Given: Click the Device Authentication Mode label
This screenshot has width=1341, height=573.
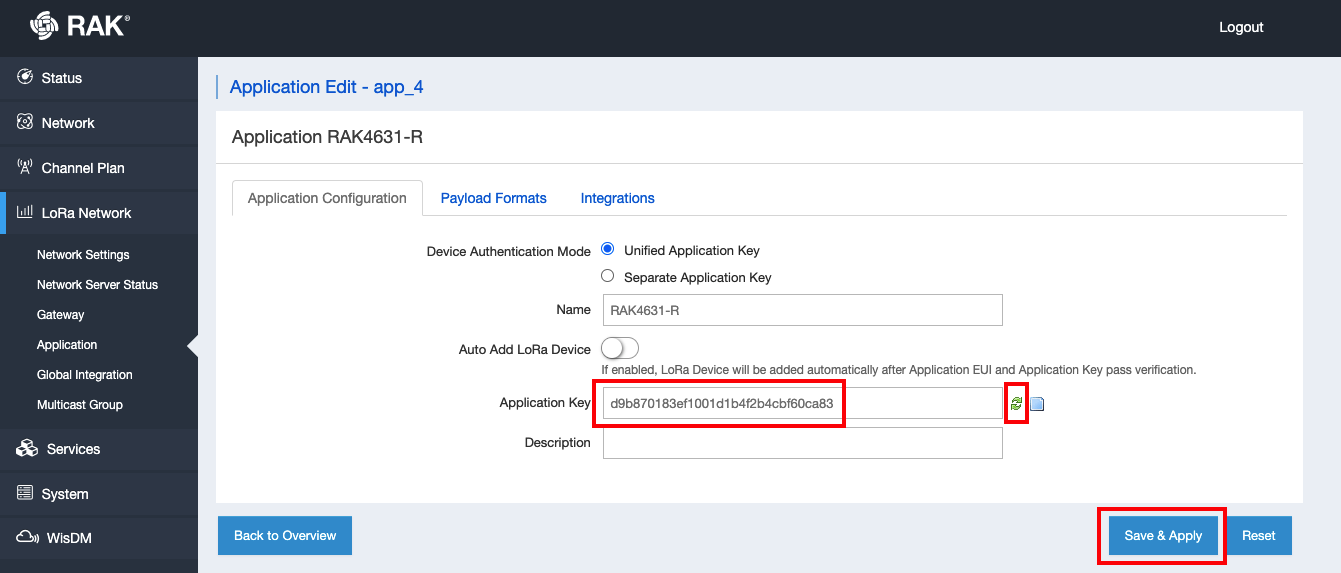Looking at the screenshot, I should tap(509, 251).
